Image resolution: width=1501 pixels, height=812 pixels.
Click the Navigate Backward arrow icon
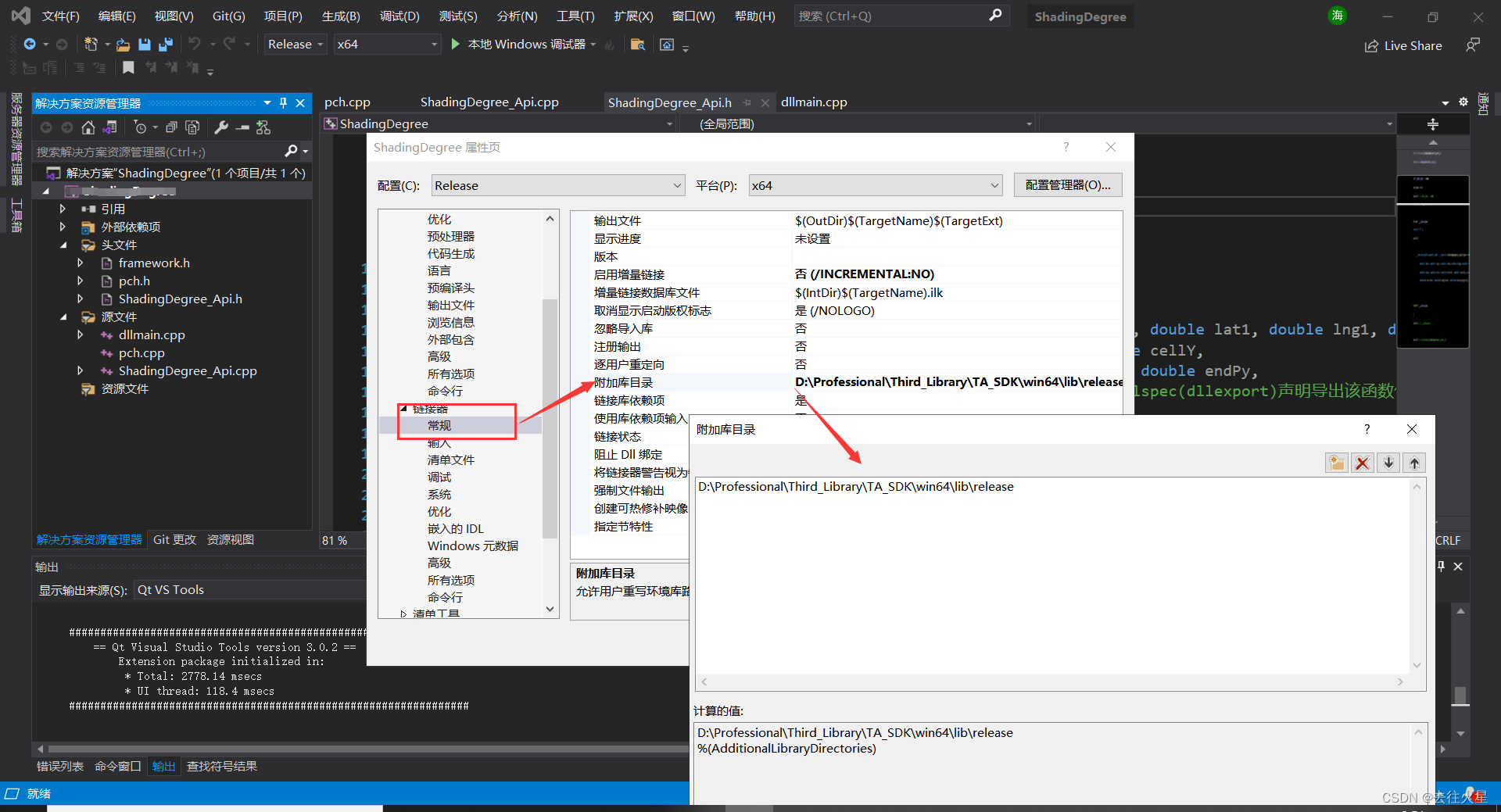point(30,45)
